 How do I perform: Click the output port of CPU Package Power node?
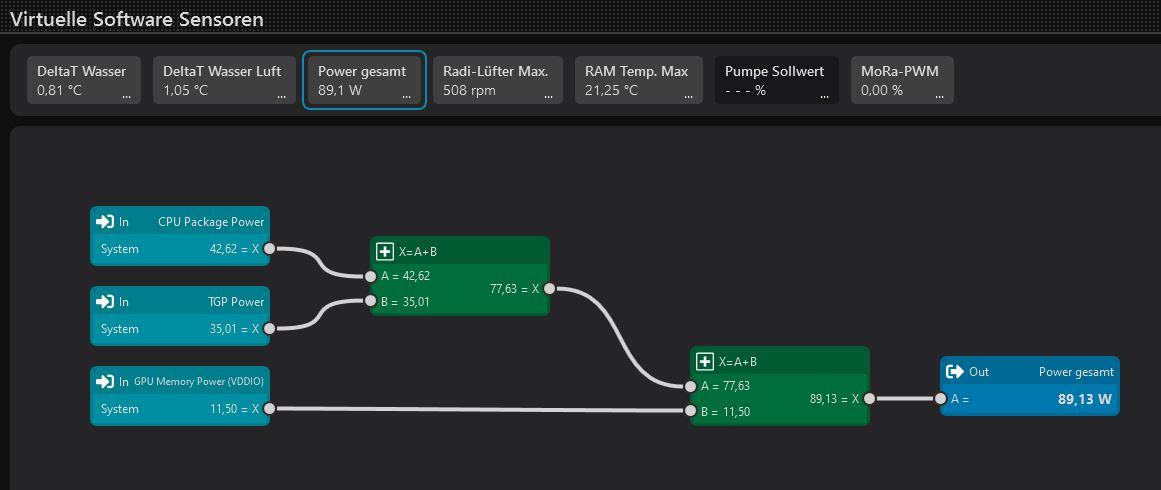pos(269,249)
